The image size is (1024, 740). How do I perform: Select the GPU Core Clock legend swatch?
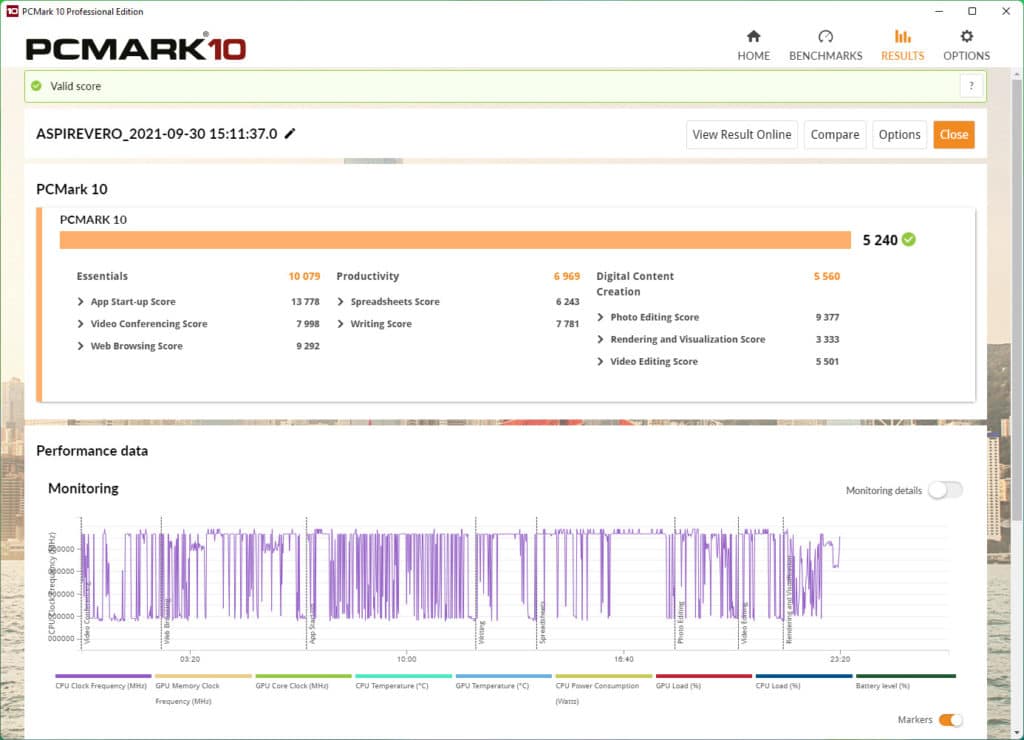[x=304, y=676]
